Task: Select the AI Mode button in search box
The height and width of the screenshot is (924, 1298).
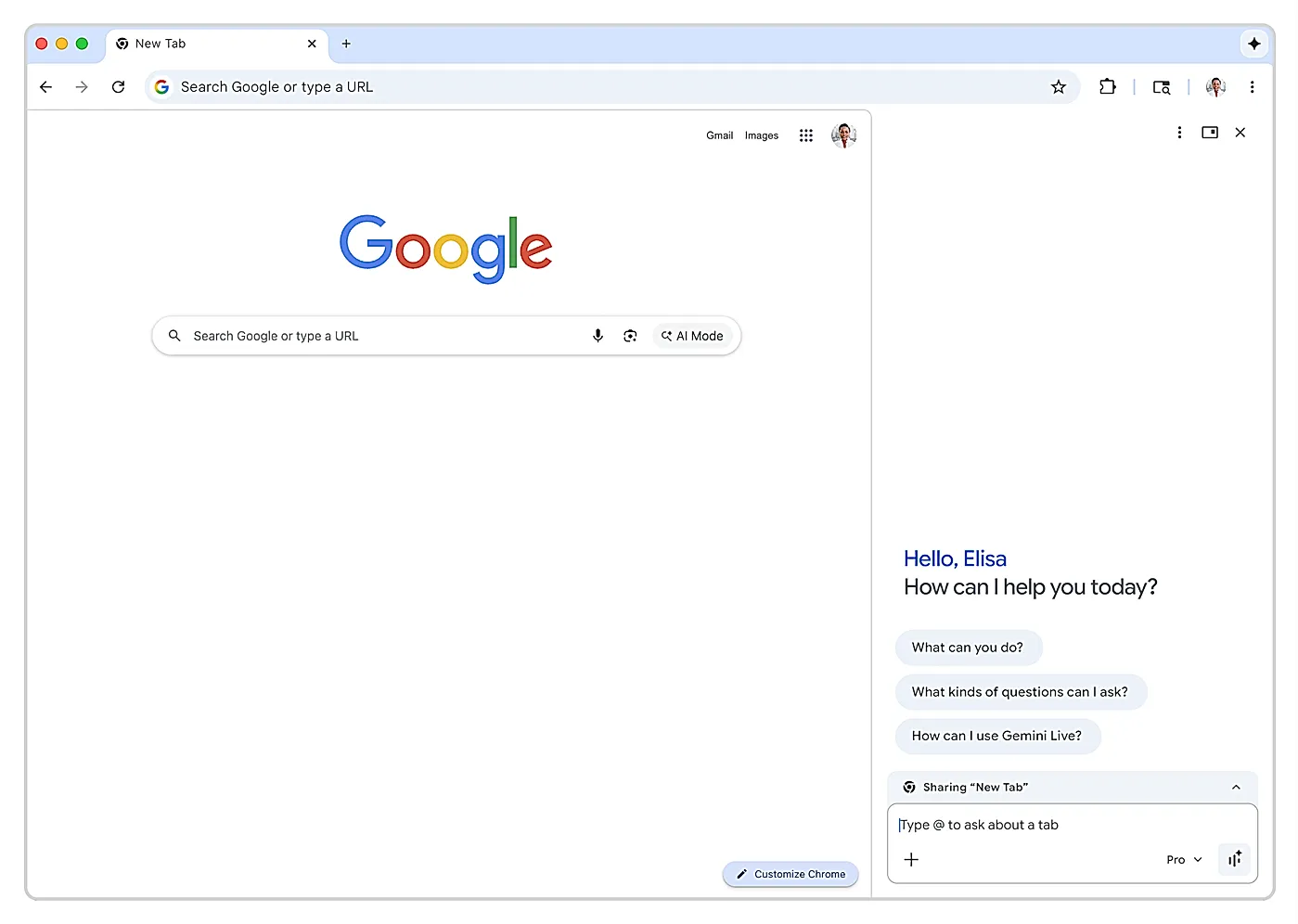Action: (692, 335)
